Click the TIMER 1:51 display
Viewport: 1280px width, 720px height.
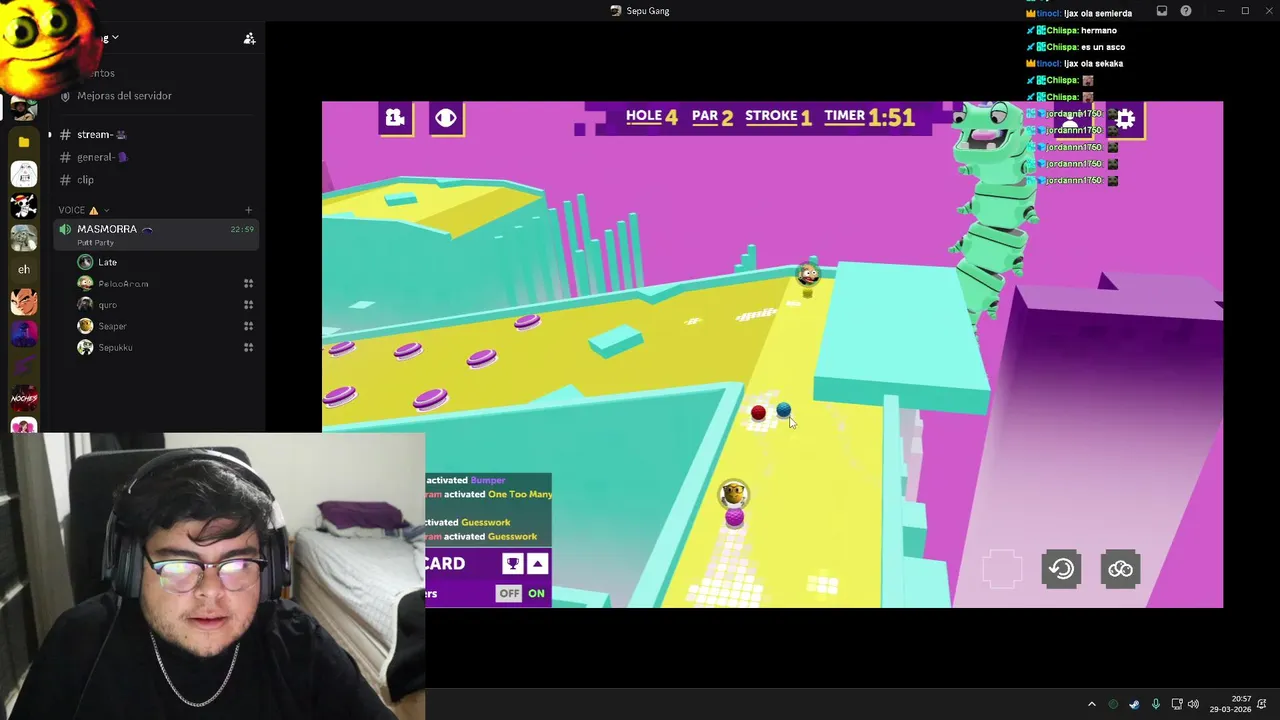pos(869,116)
